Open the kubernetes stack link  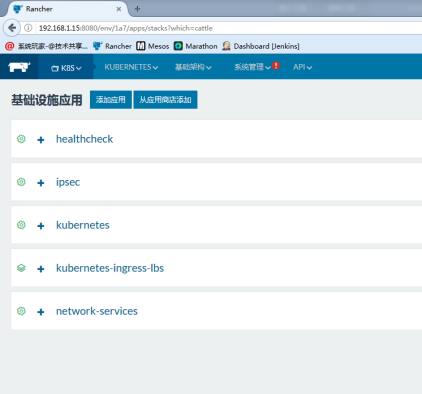(x=83, y=225)
